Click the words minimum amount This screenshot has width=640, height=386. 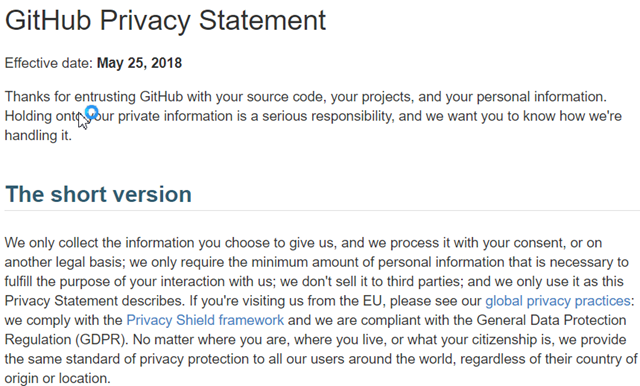click(305, 262)
